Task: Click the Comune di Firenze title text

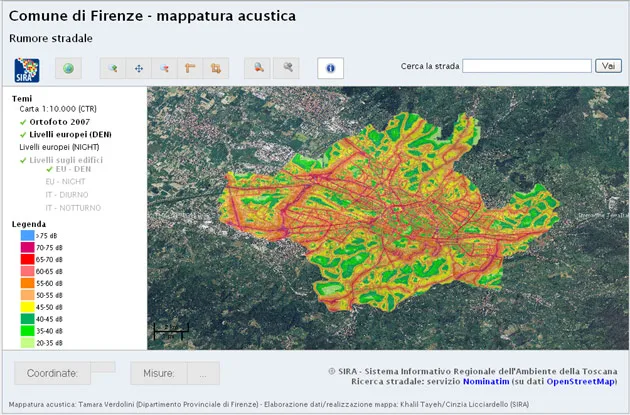Action: pos(152,16)
